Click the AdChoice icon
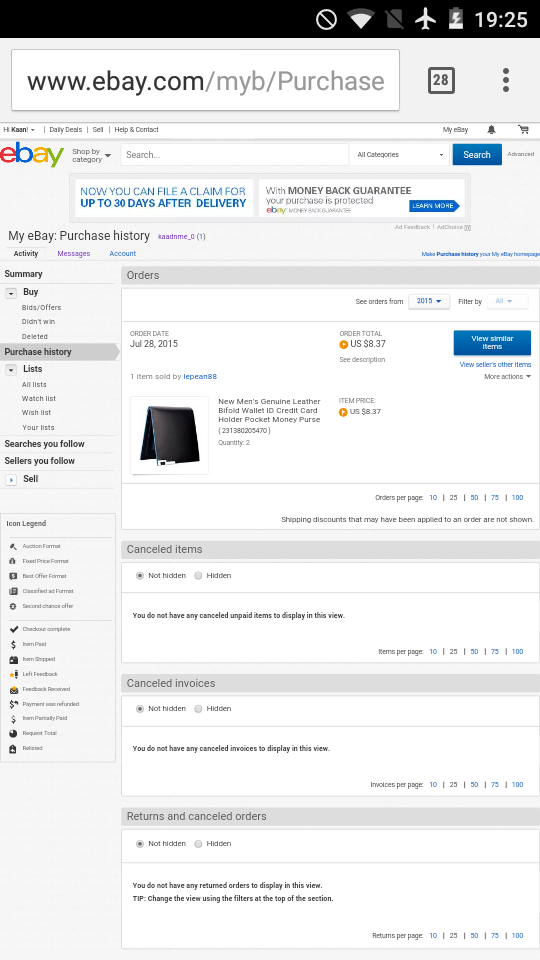 (468, 227)
